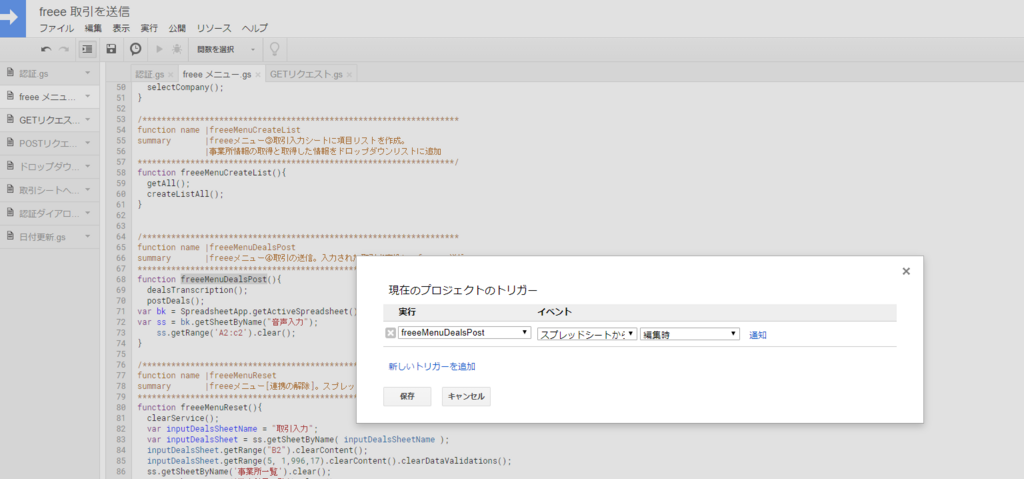Click the ss.getRange('A2:c2').clear(); line
Image resolution: width=1024 pixels, height=479 pixels.
tap(226, 333)
